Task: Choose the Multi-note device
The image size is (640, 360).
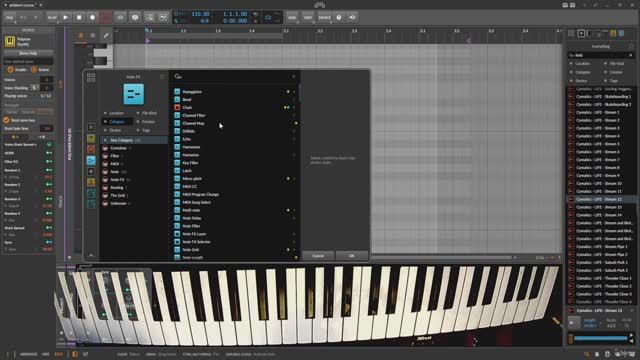Action: [235, 210]
